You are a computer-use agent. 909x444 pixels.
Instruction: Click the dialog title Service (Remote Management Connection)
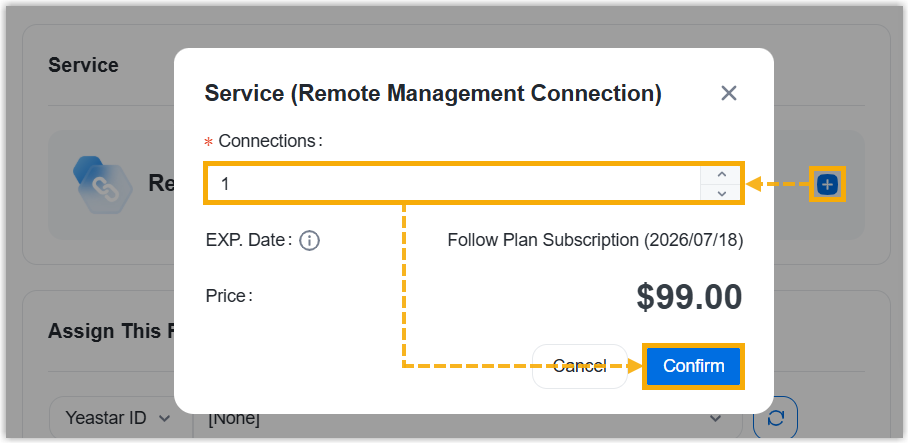[433, 94]
